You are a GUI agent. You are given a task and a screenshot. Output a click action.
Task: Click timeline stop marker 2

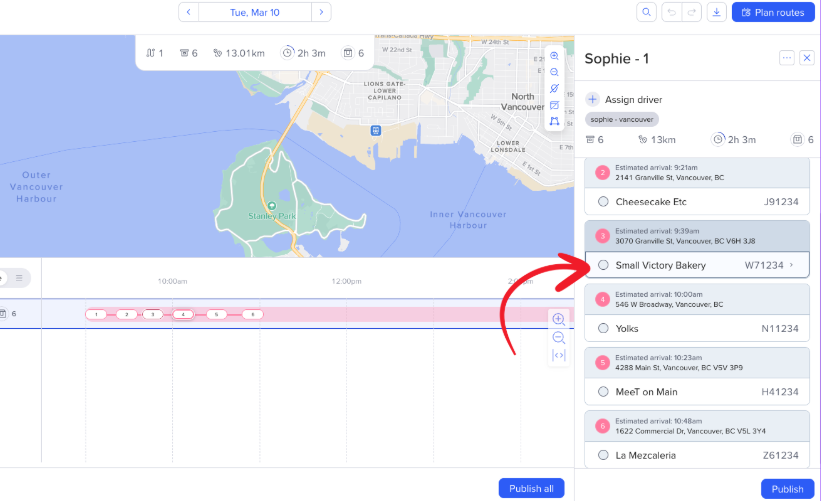coord(126,314)
